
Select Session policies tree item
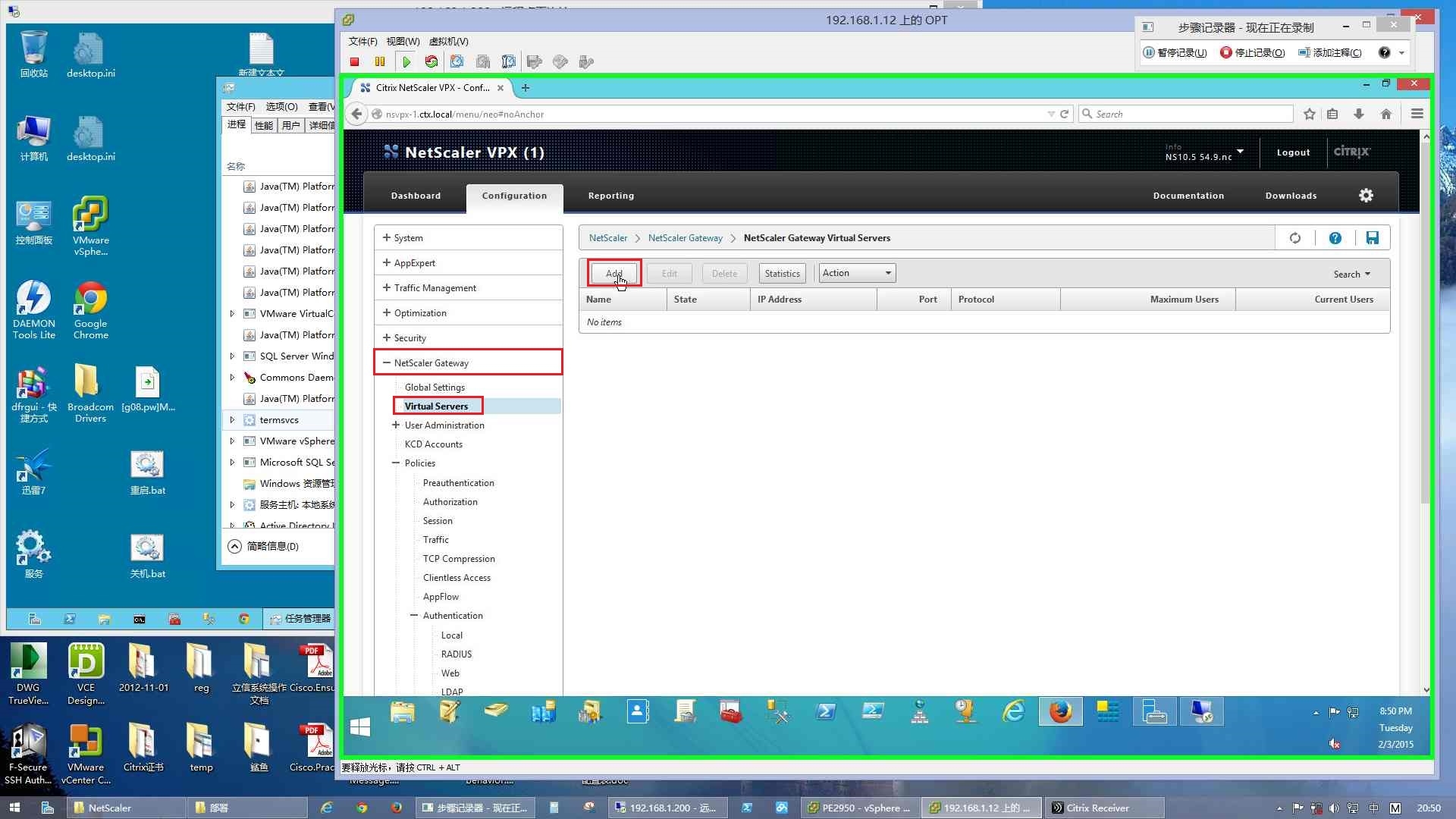(x=438, y=521)
